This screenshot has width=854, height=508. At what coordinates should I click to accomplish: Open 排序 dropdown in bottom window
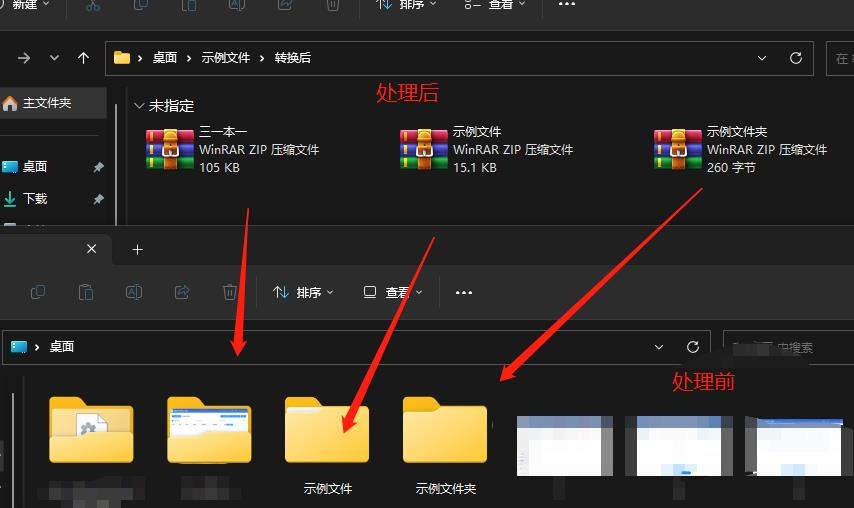303,292
